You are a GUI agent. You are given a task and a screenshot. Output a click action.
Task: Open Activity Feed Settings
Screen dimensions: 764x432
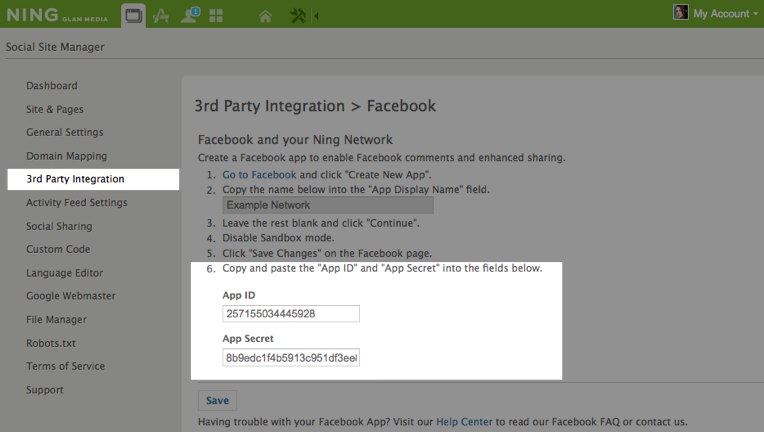[76, 203]
